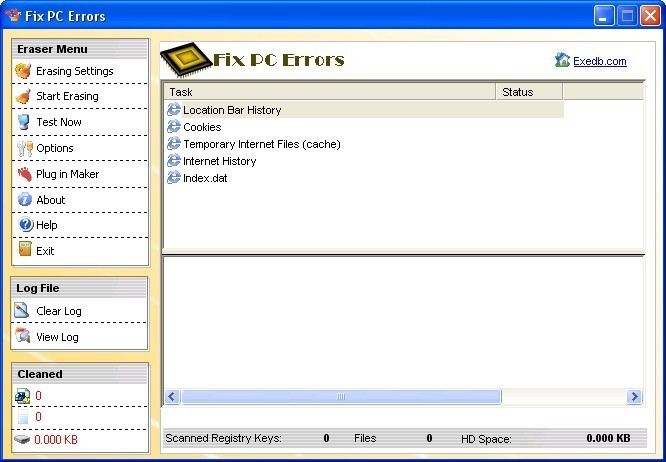Click the hard drive icon in Cleaned panel
The height and width of the screenshot is (462, 666).
(x=22, y=439)
